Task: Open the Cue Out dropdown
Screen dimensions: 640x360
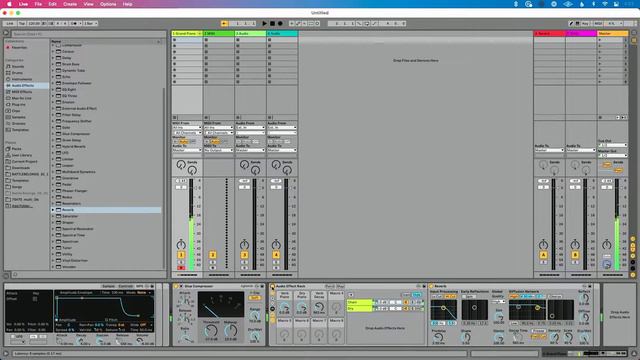Action: [613, 145]
